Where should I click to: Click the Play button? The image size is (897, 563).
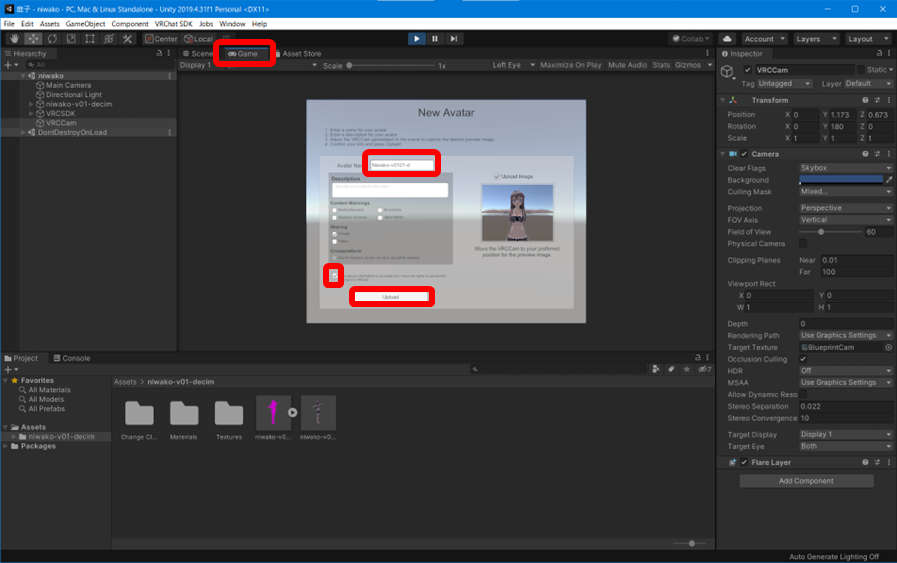417,39
